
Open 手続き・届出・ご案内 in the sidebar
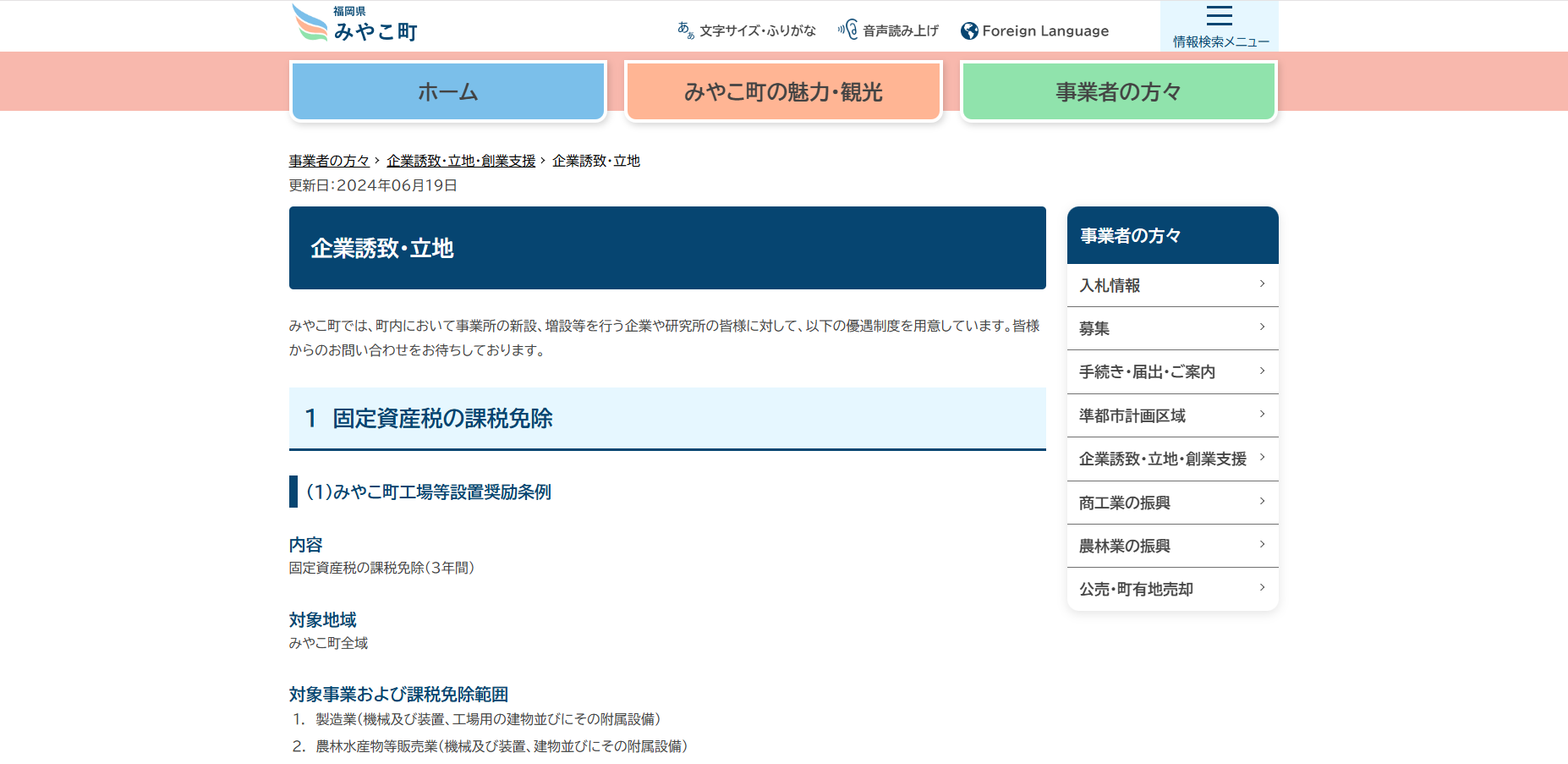coord(1173,371)
